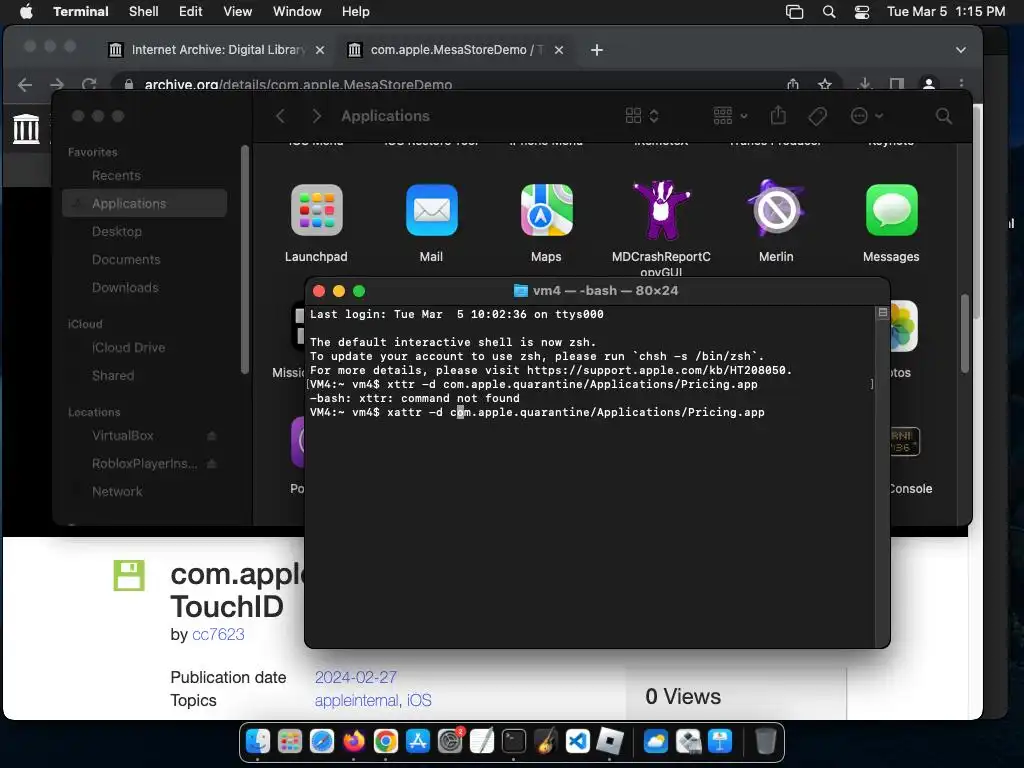Click the Chrome address bar URL
This screenshot has height=768, width=1024.
pyautogui.click(x=298, y=85)
